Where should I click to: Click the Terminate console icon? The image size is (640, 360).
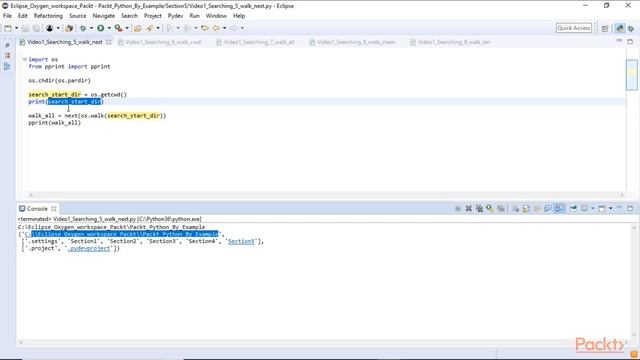458,209
